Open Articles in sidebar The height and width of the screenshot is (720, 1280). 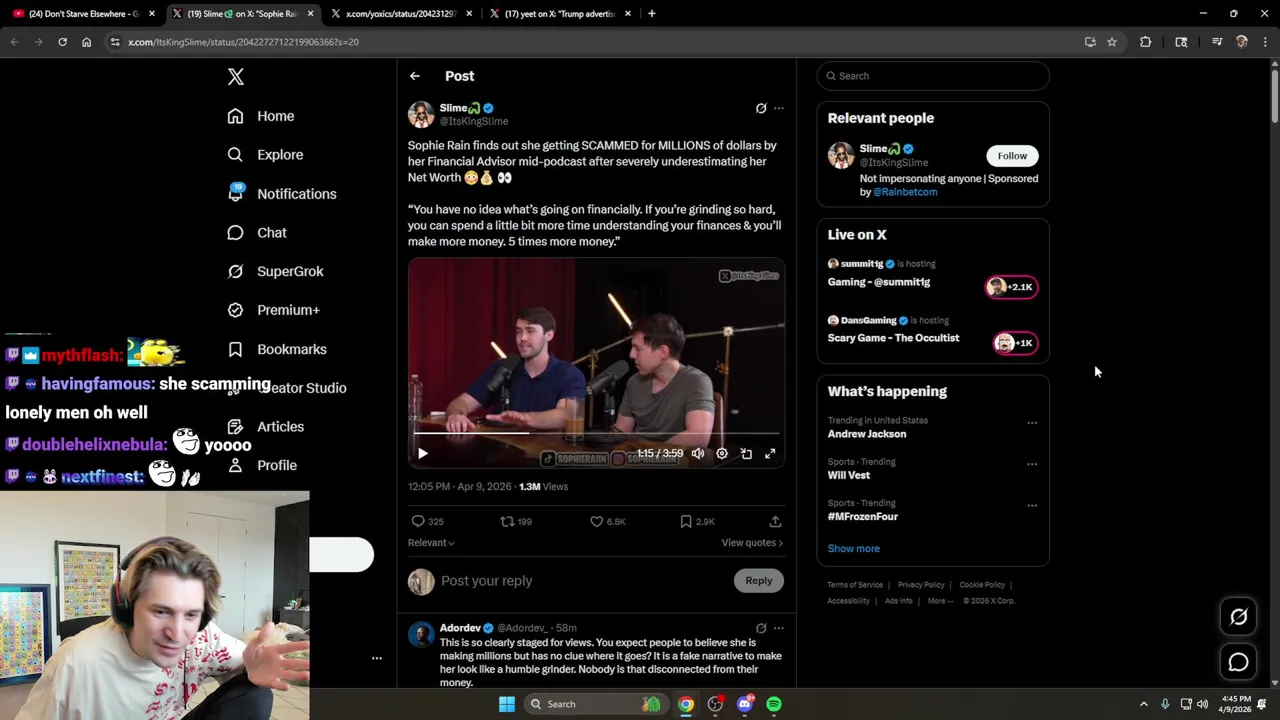coord(265,427)
